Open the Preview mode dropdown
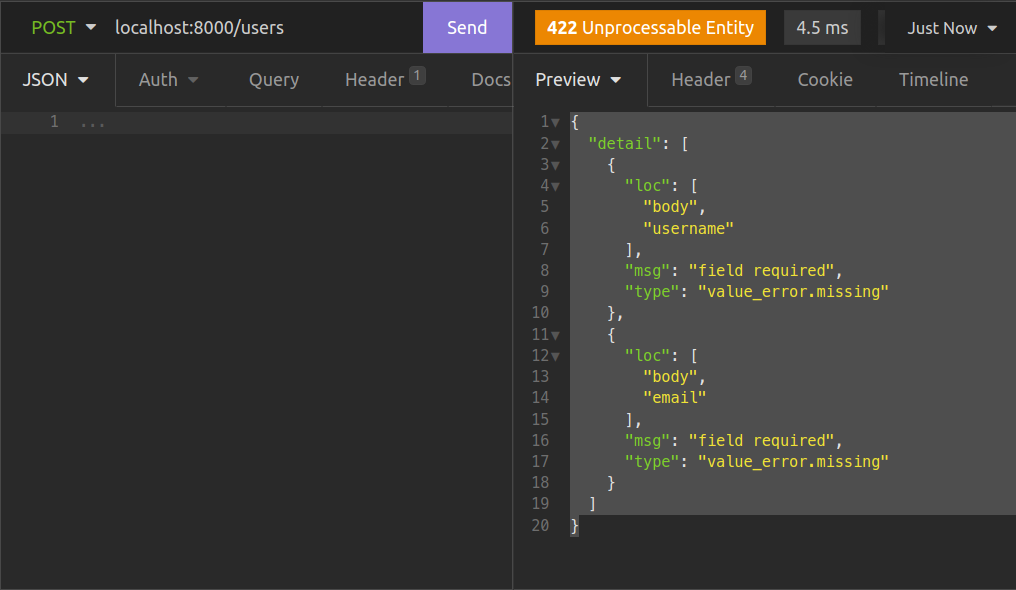Image resolution: width=1016 pixels, height=590 pixels. point(578,80)
